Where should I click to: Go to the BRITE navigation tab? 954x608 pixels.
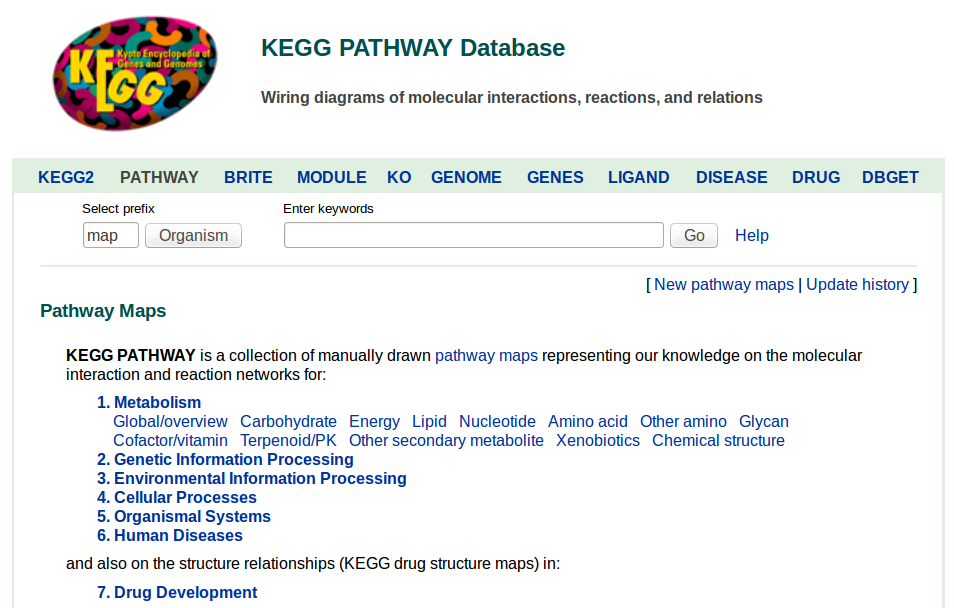click(248, 177)
